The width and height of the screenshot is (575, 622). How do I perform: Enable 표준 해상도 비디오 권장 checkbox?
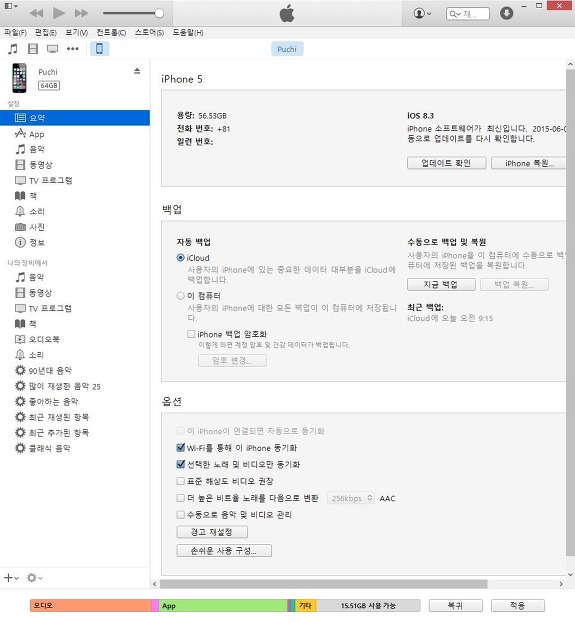[180, 481]
